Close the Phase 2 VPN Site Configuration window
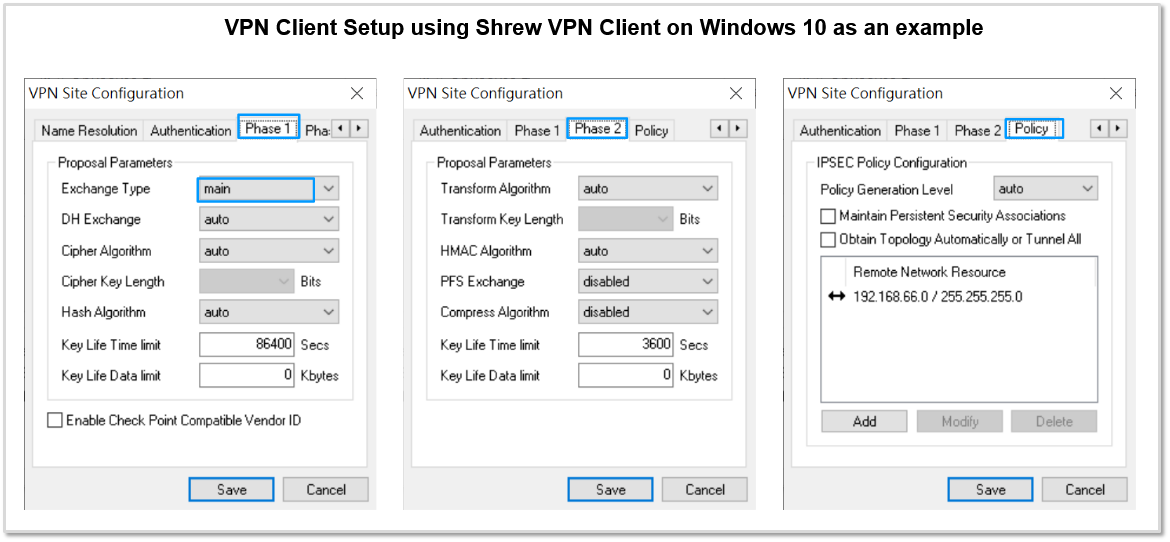 [x=736, y=93]
